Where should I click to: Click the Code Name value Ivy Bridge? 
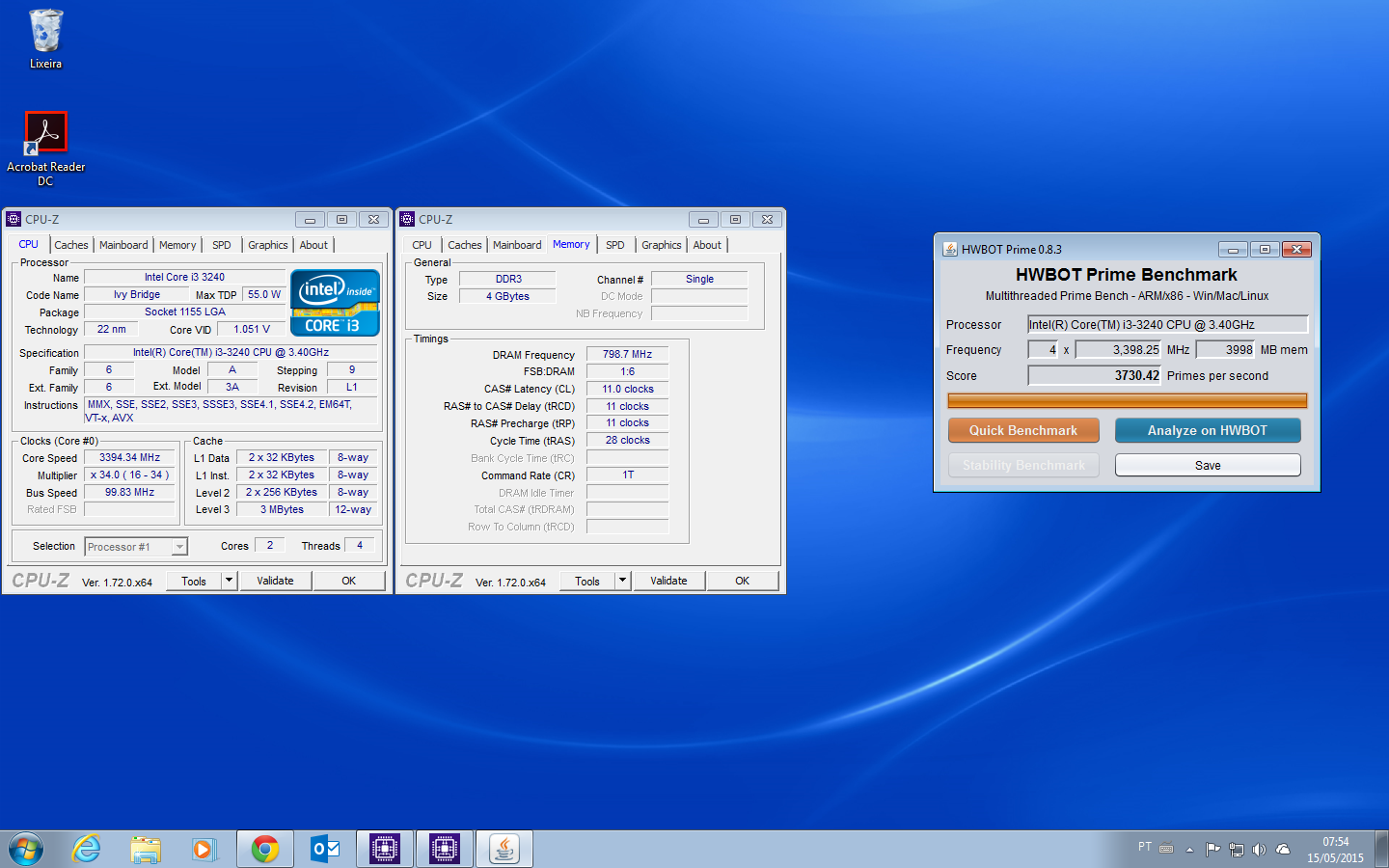(x=137, y=295)
